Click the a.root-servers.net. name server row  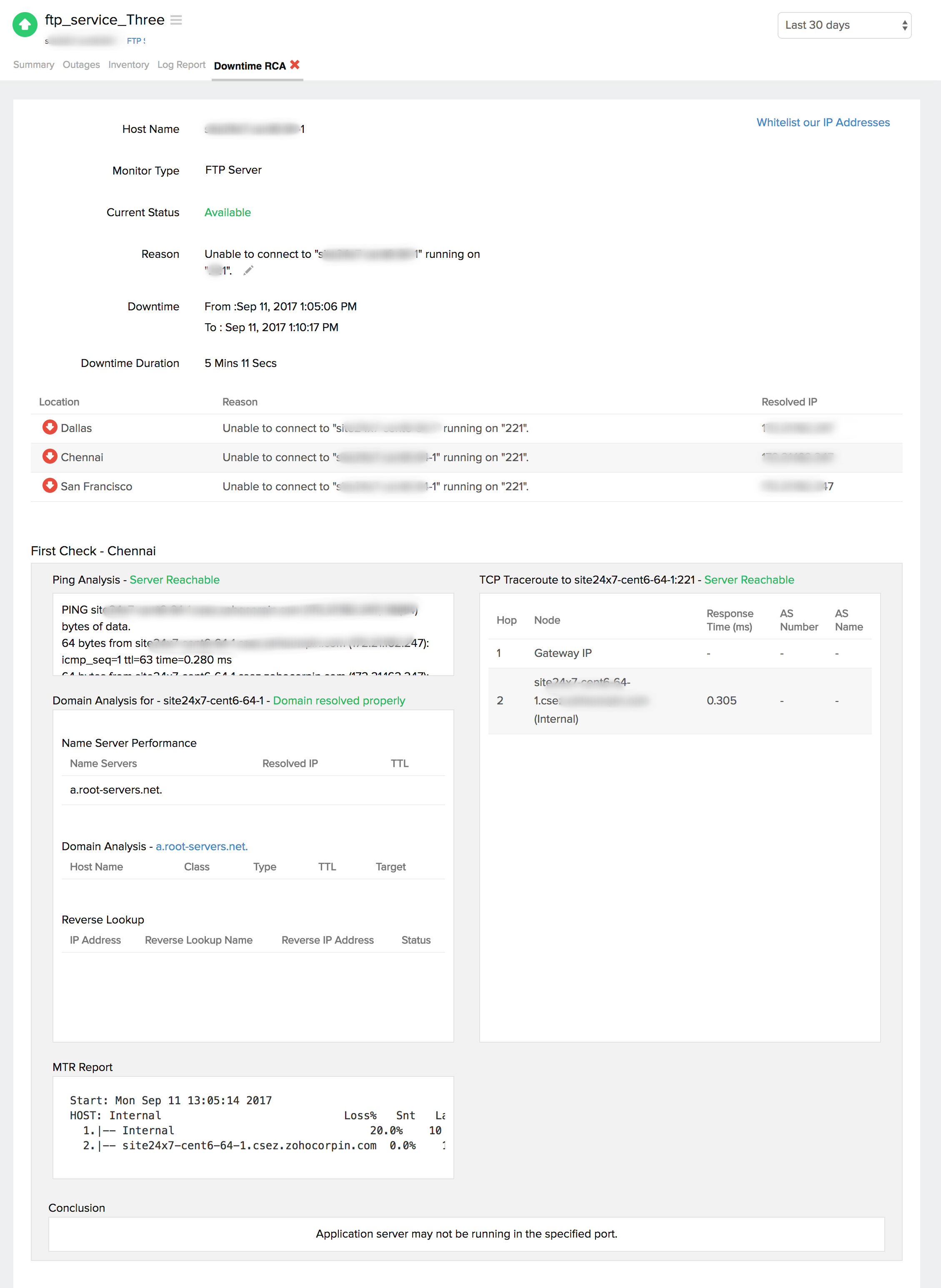point(116,790)
